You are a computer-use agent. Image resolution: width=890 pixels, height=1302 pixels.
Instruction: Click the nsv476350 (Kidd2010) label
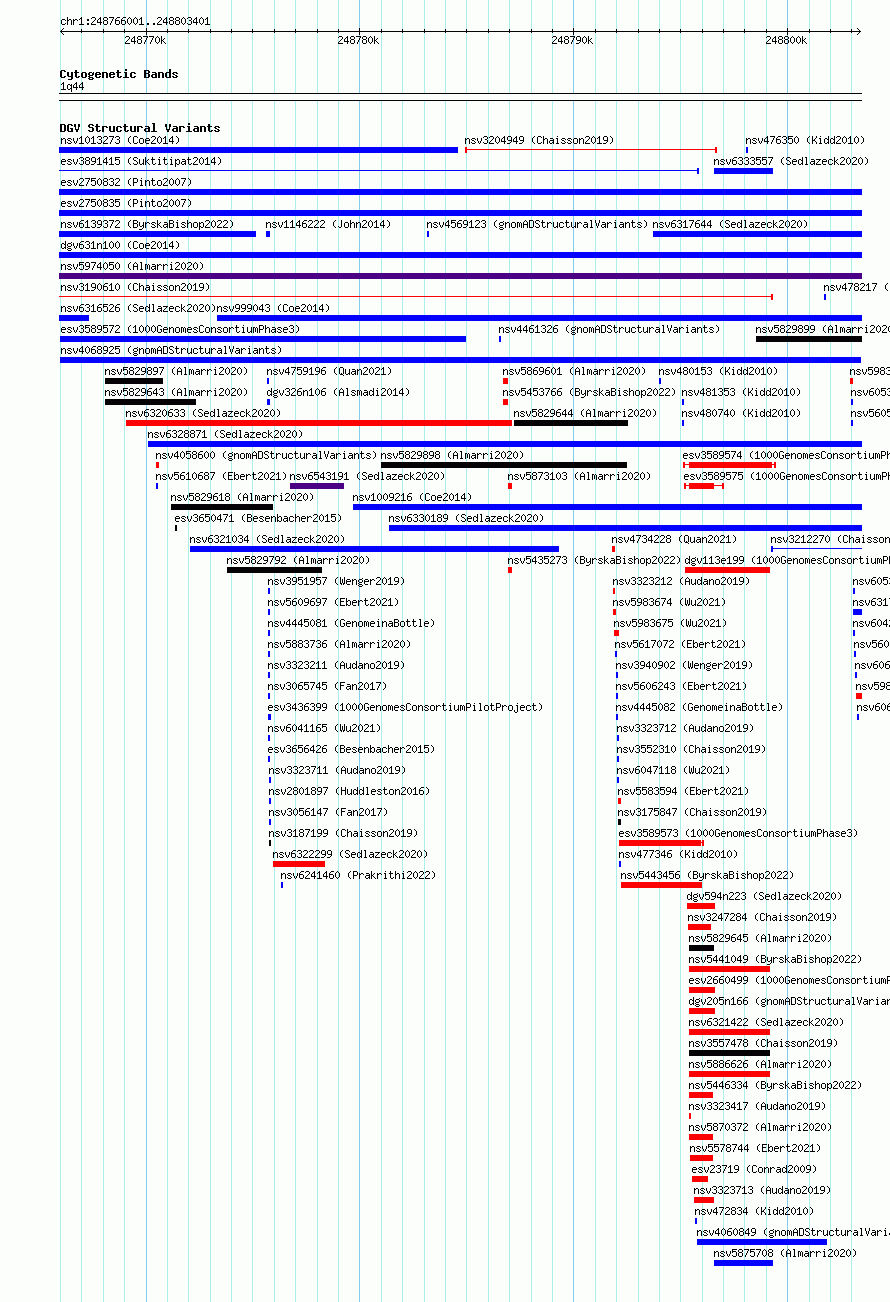805,140
